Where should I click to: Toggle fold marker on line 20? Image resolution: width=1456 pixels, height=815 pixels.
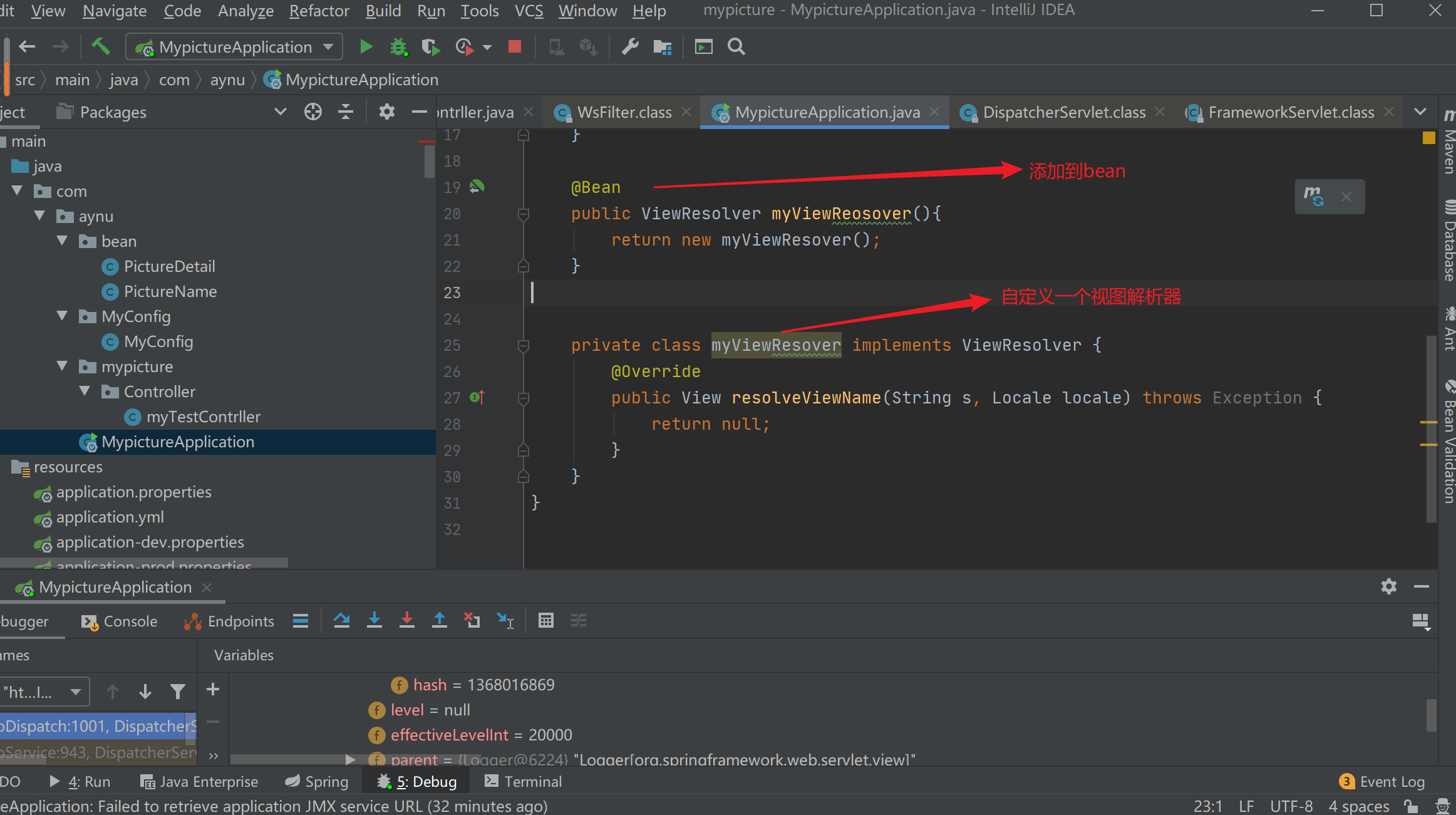[x=524, y=214]
